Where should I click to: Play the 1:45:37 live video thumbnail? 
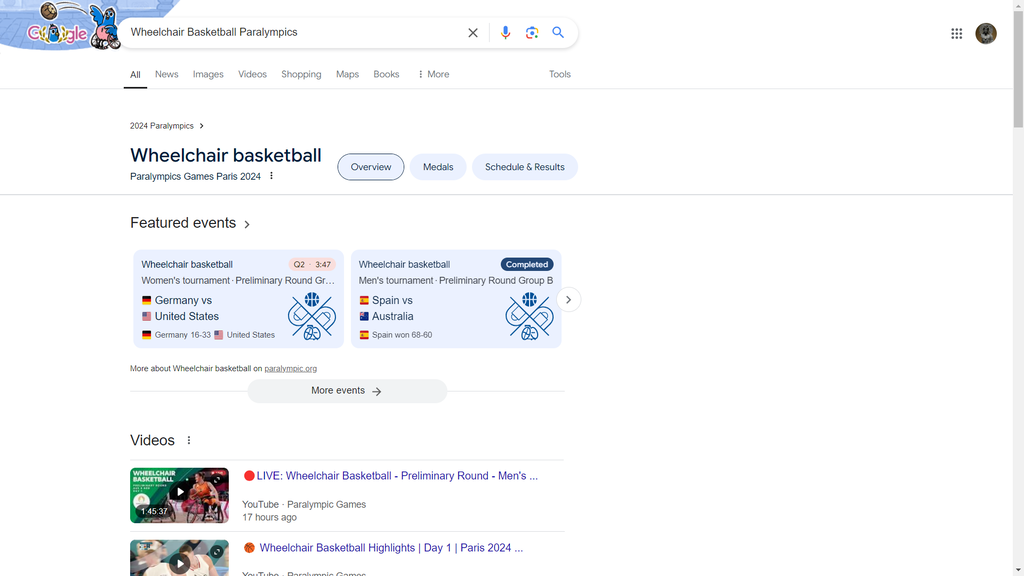[x=180, y=495]
